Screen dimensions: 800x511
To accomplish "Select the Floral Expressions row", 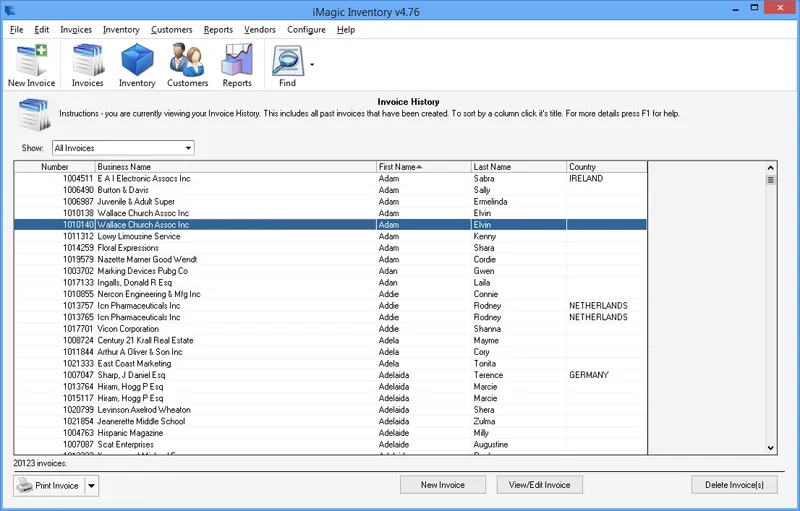I will tap(331, 248).
